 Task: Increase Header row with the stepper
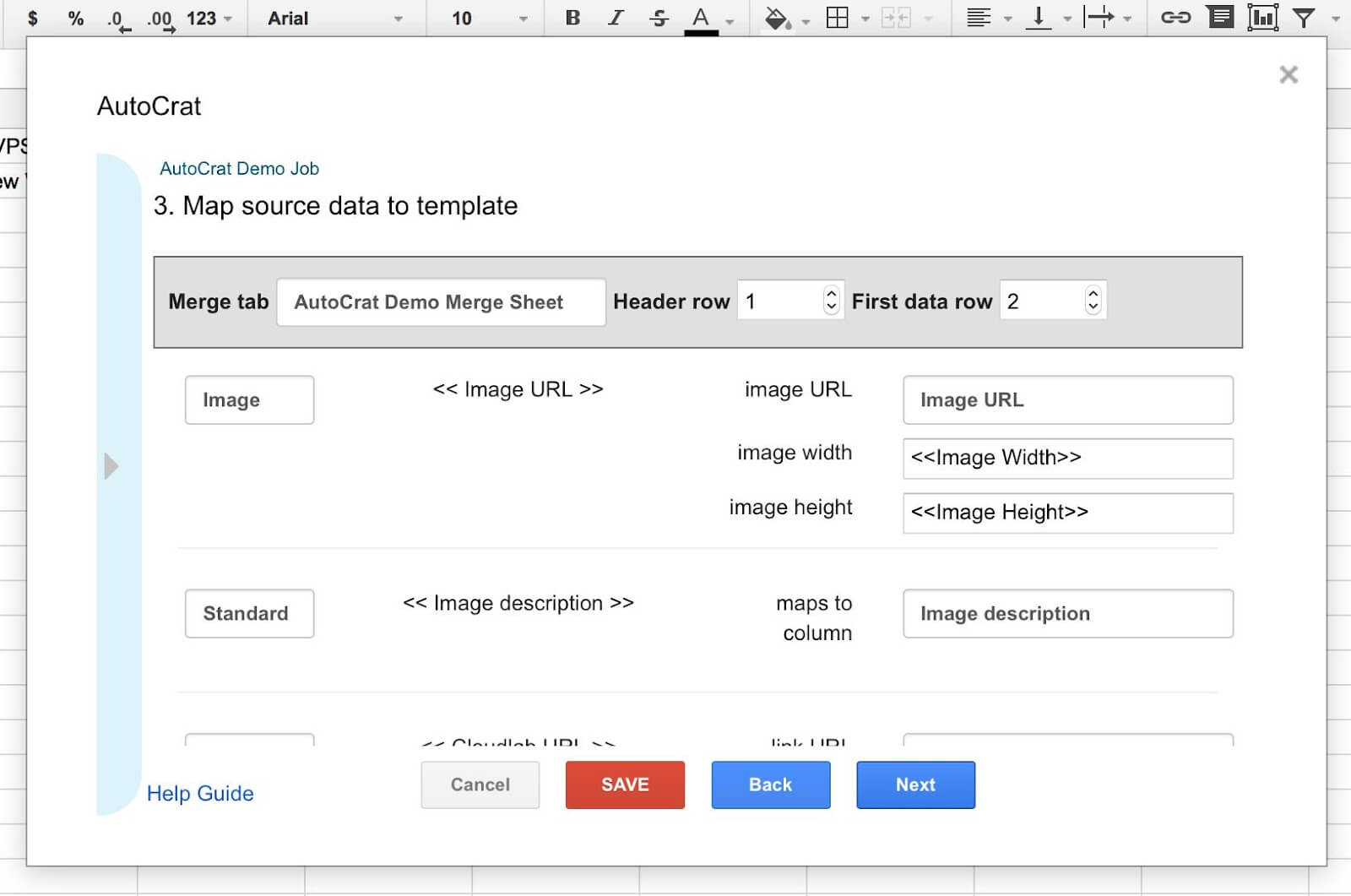831,293
